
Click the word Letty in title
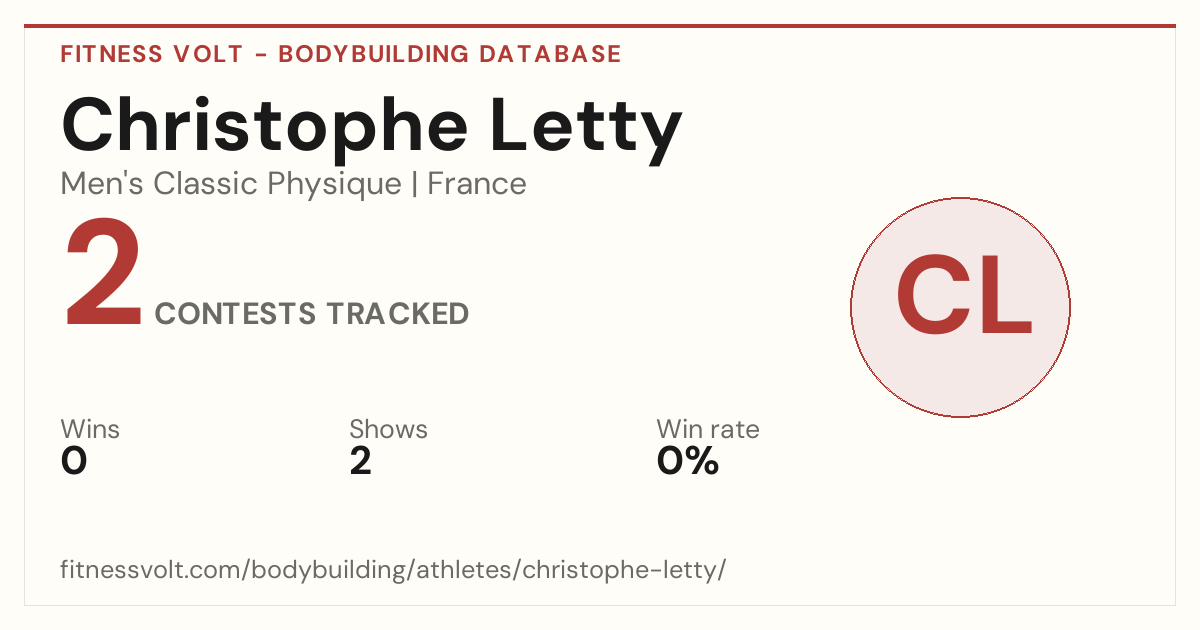pos(583,125)
